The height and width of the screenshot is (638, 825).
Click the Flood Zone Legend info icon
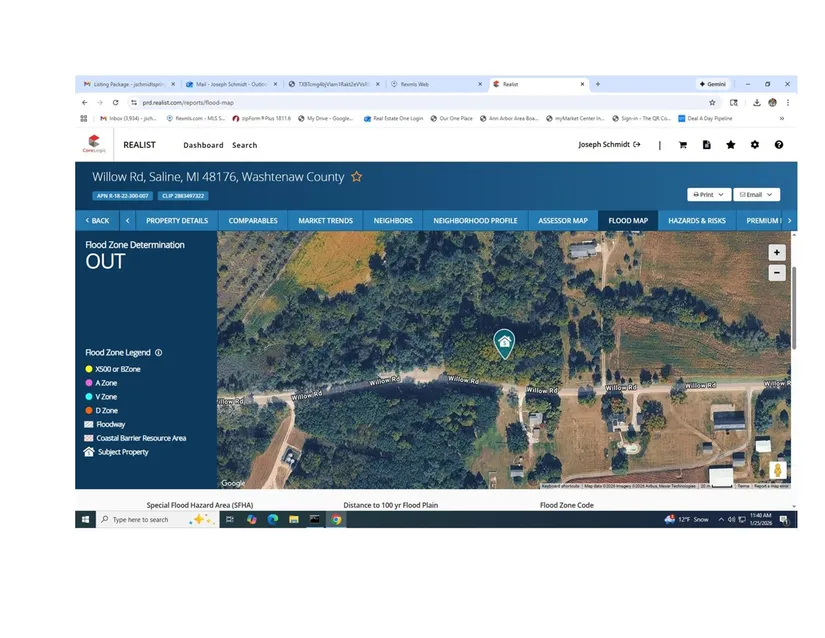coord(159,353)
